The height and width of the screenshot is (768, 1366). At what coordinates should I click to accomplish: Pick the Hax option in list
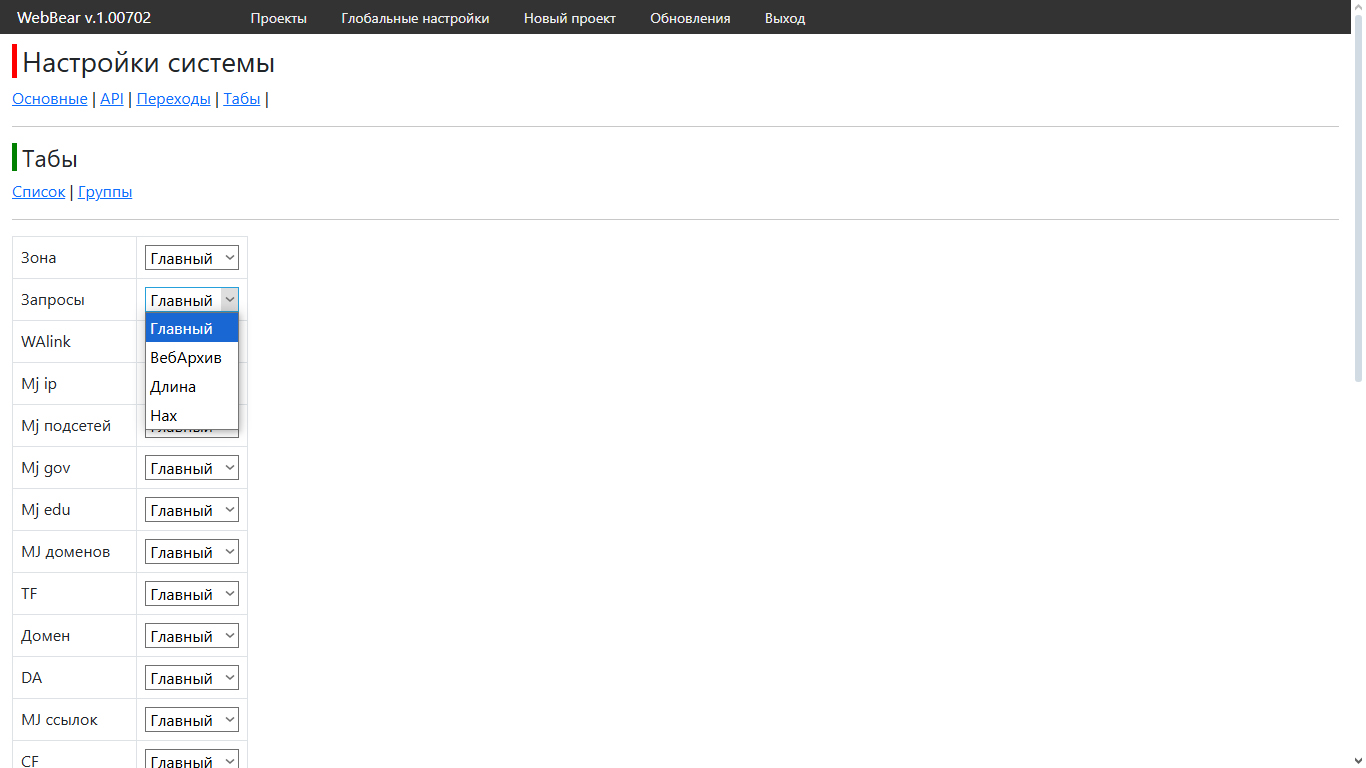(x=164, y=416)
